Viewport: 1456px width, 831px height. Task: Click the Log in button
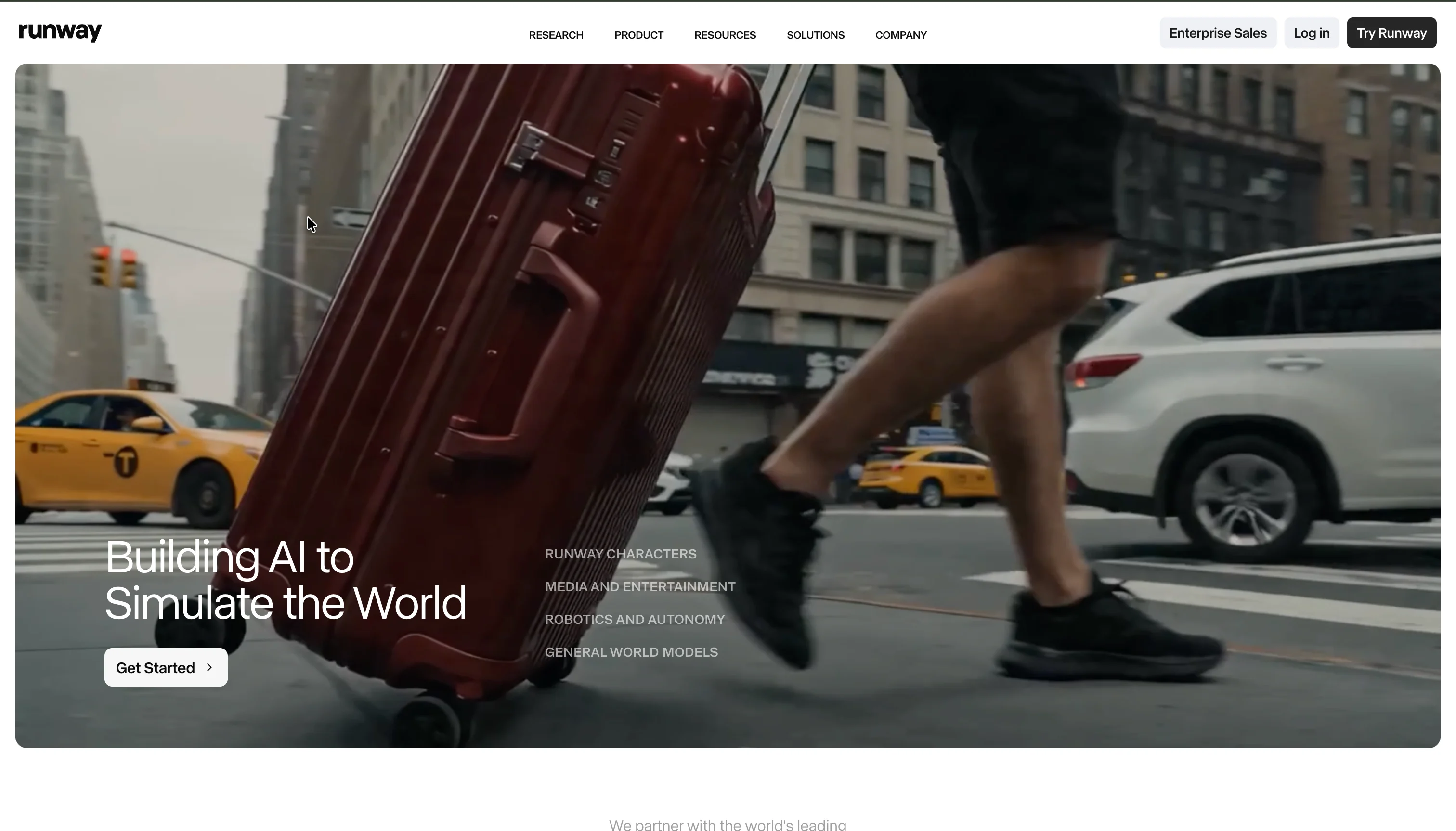[x=1311, y=33]
